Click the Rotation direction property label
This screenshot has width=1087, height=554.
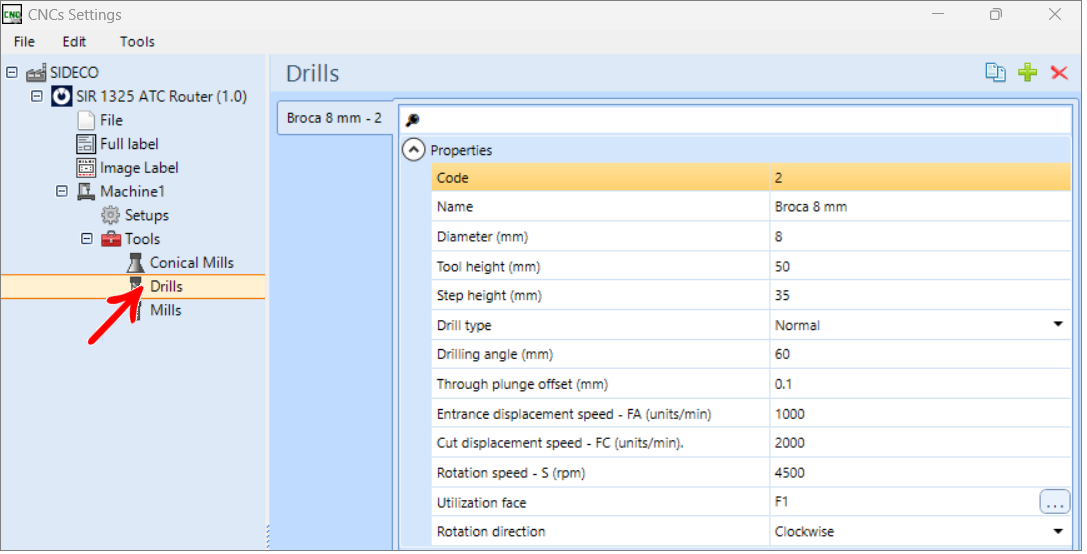point(491,532)
